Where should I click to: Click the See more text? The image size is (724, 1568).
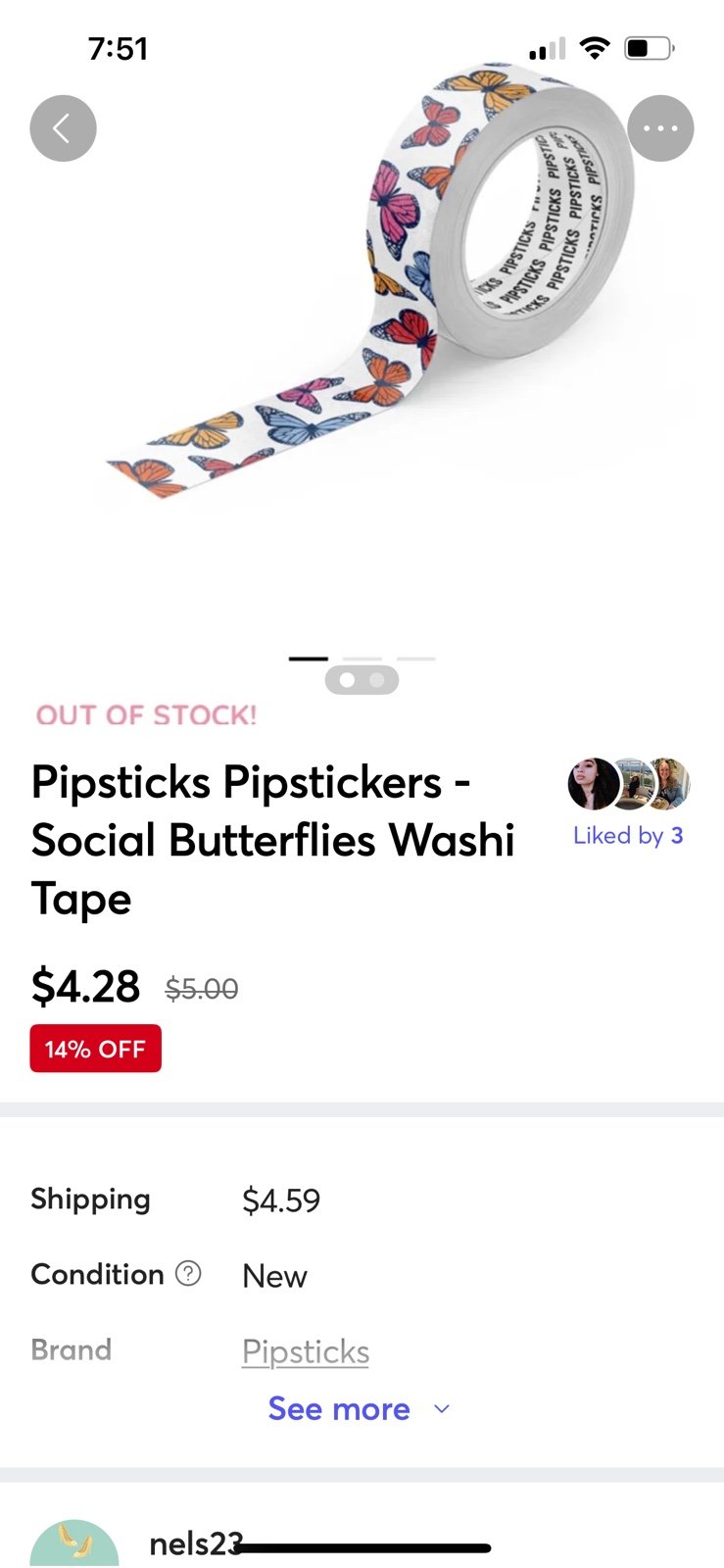pyautogui.click(x=339, y=1409)
